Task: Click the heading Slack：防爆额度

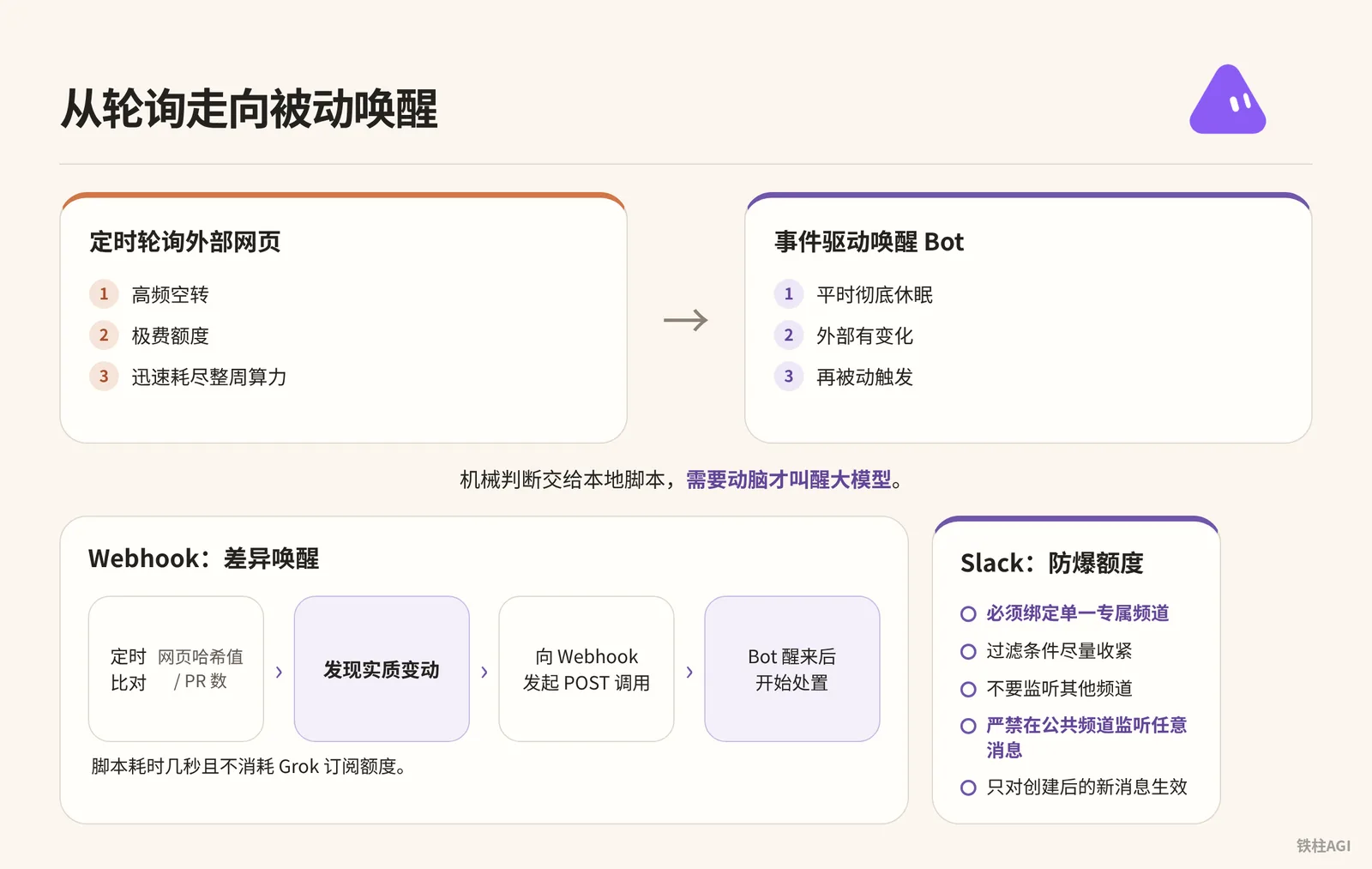Action: 1052,563
